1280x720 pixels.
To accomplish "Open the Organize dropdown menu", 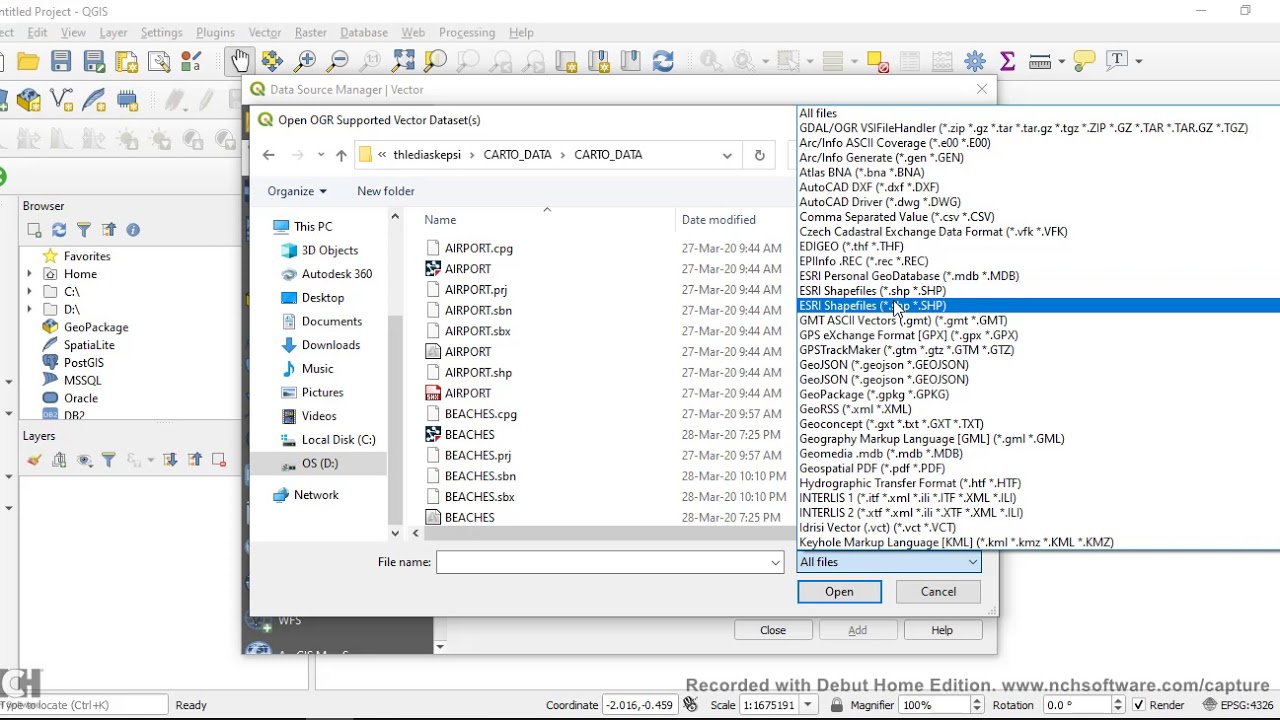I will coord(296,191).
